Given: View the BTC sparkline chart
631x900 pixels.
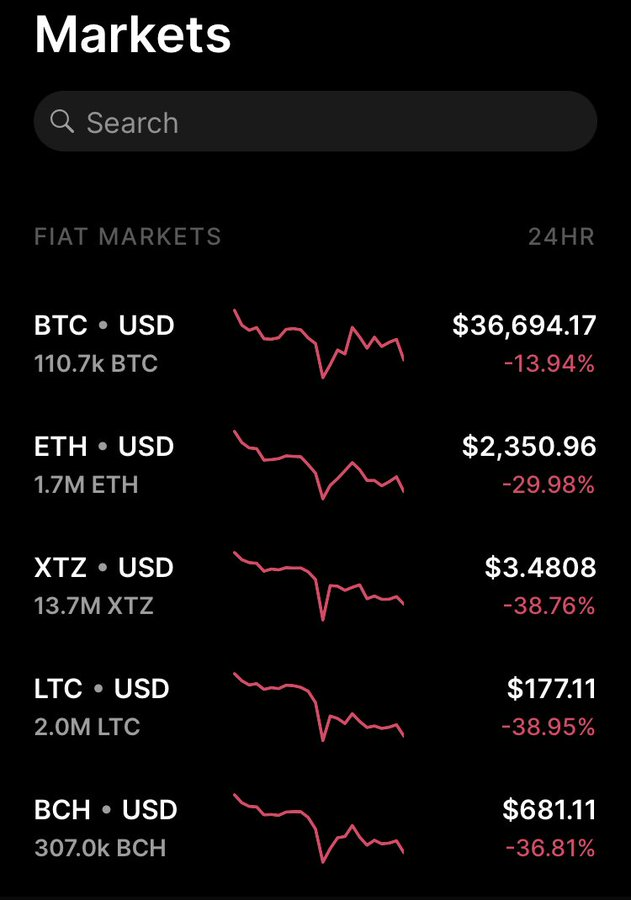Looking at the screenshot, I should click(x=319, y=343).
